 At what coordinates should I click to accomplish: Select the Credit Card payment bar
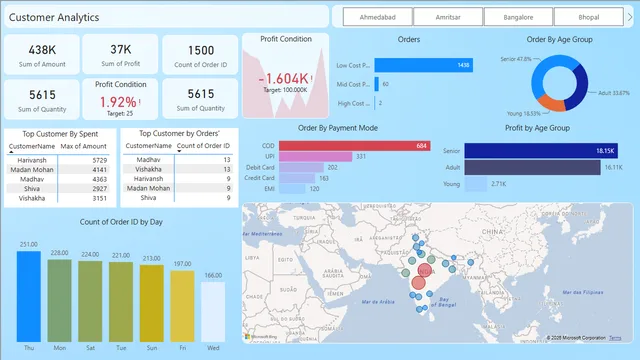(297, 178)
